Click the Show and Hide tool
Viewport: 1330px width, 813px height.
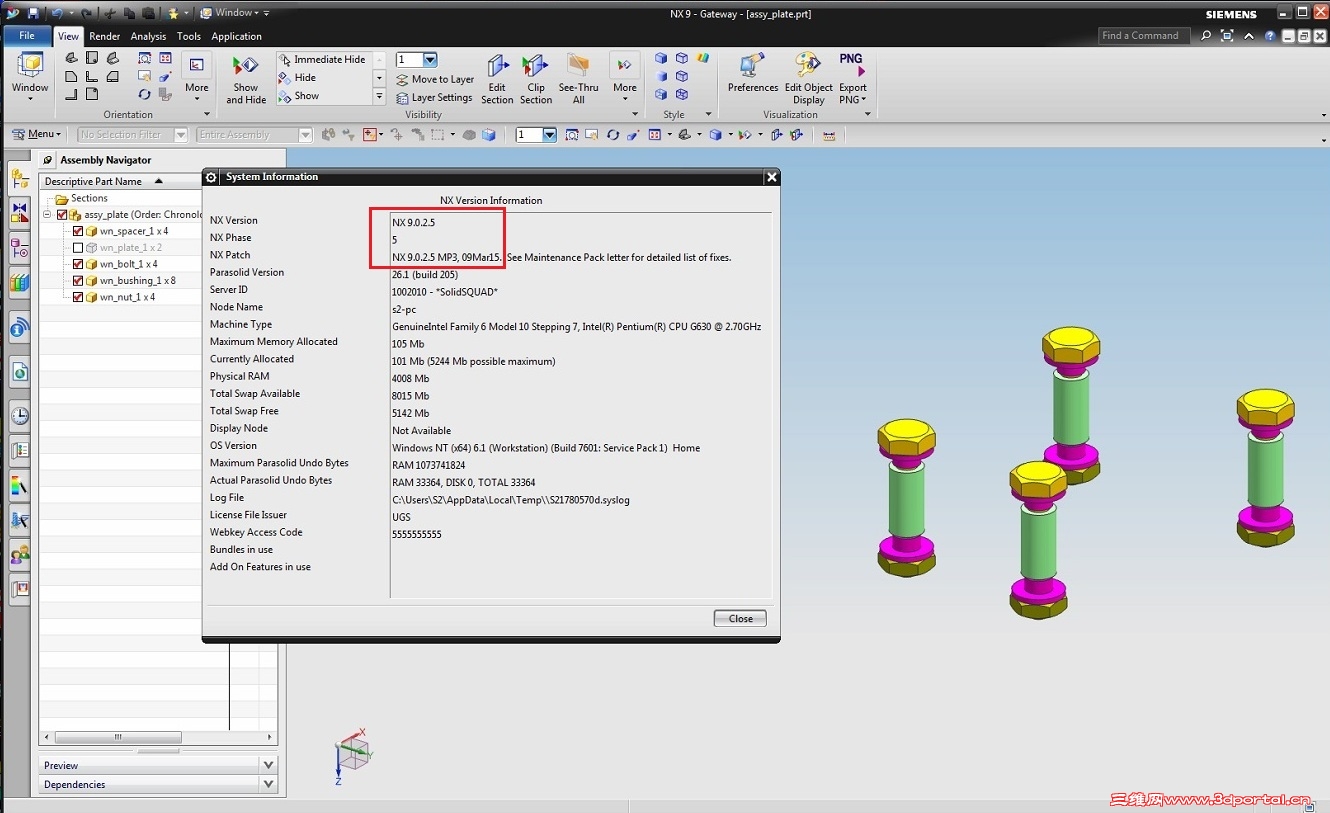click(246, 79)
